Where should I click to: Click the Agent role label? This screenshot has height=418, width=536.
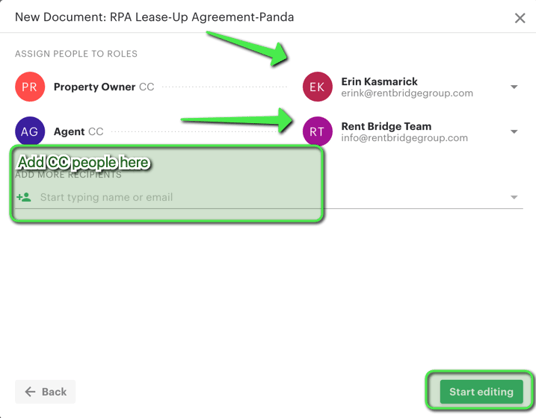pos(69,132)
